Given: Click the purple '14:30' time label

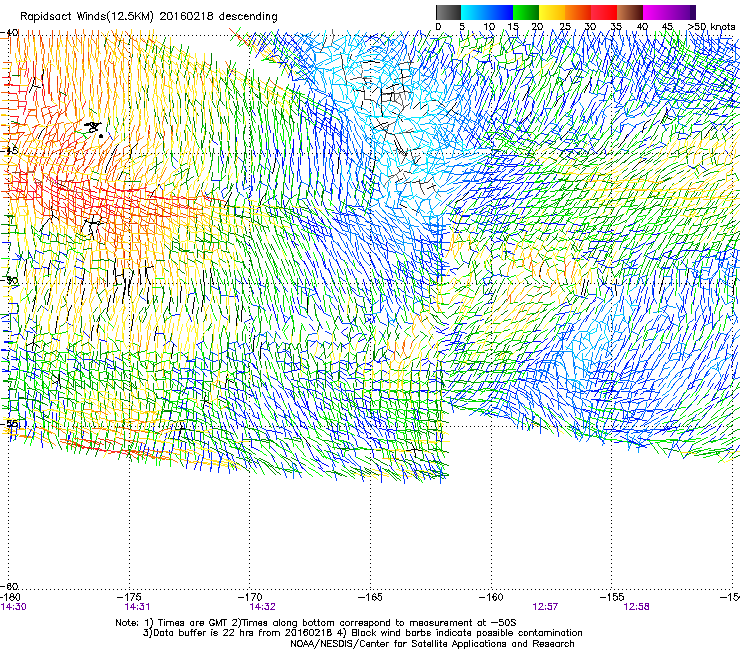Looking at the screenshot, I should click(14, 607).
